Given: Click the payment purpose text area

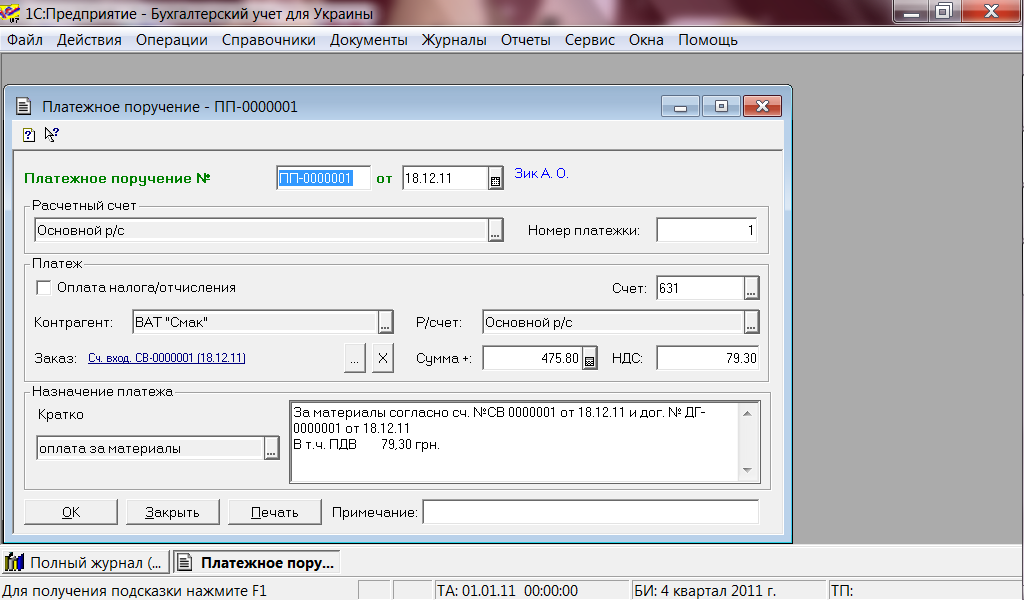Looking at the screenshot, I should pyautogui.click(x=515, y=442).
